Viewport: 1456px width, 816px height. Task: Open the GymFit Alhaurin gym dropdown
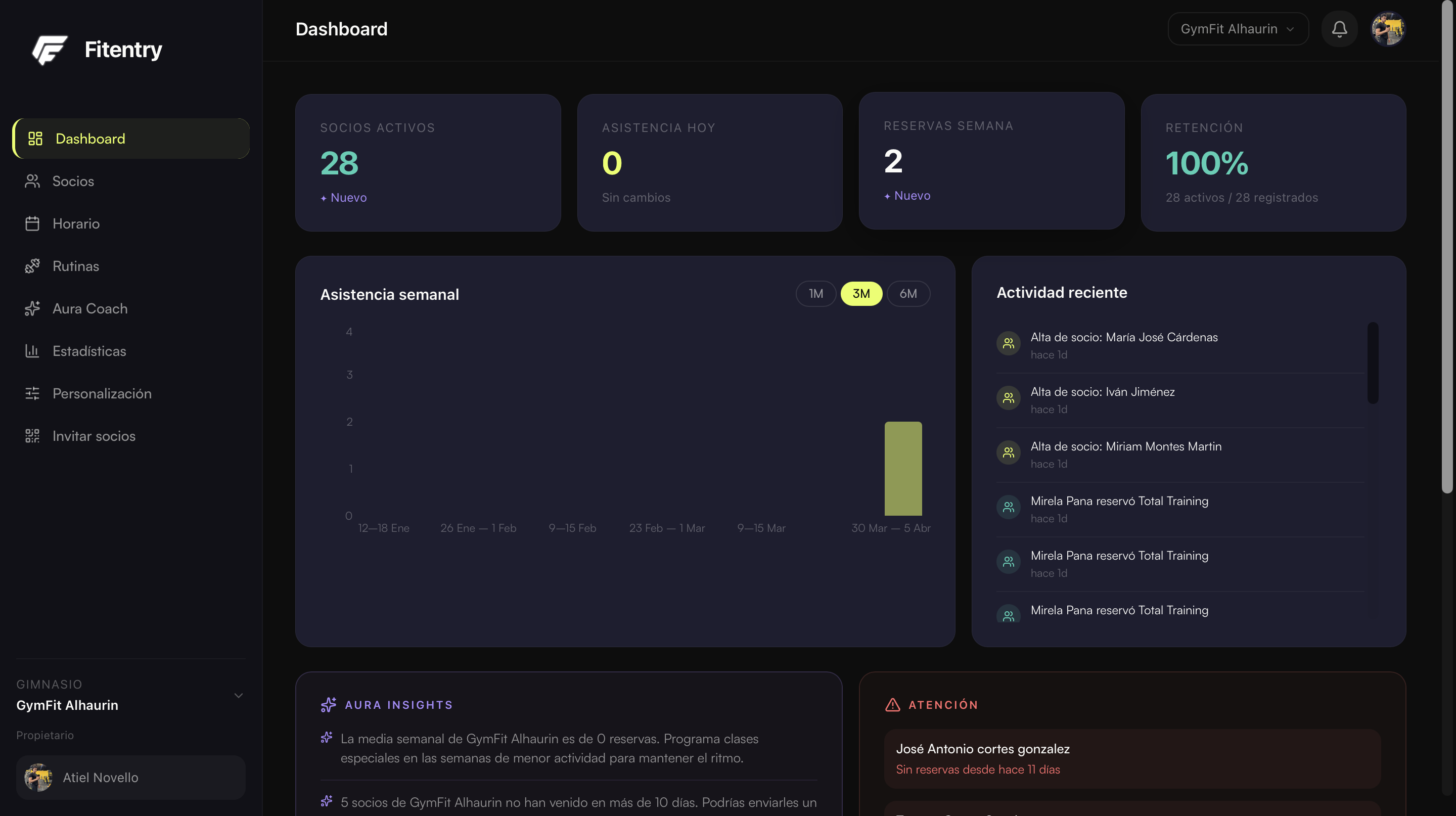[1238, 28]
